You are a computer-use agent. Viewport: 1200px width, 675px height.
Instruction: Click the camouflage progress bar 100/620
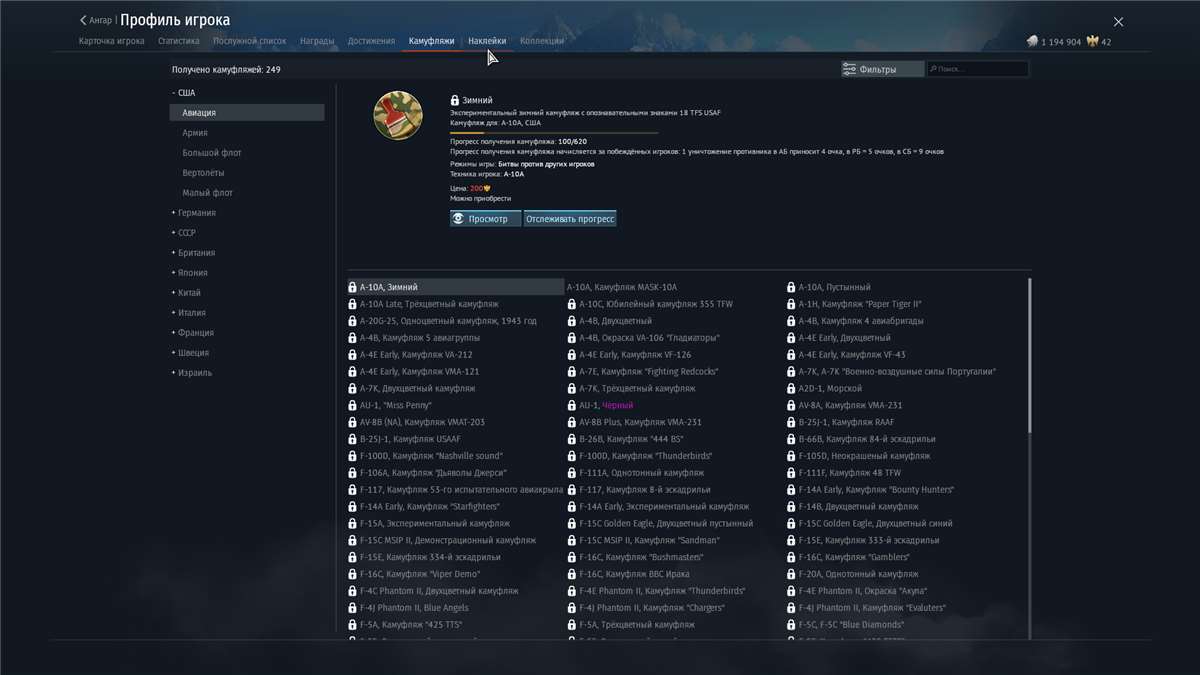(554, 132)
